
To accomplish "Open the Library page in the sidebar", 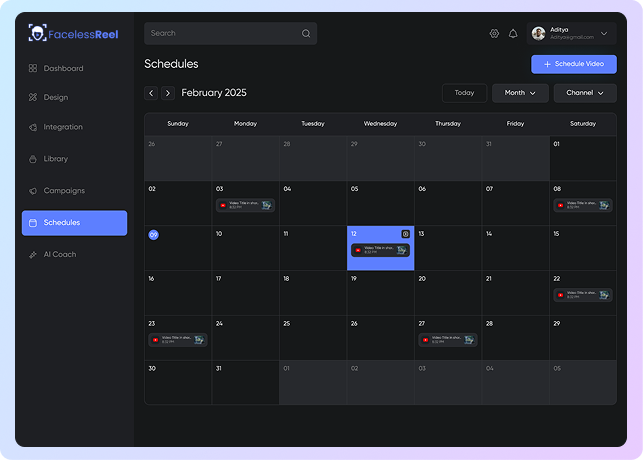I will 56,159.
